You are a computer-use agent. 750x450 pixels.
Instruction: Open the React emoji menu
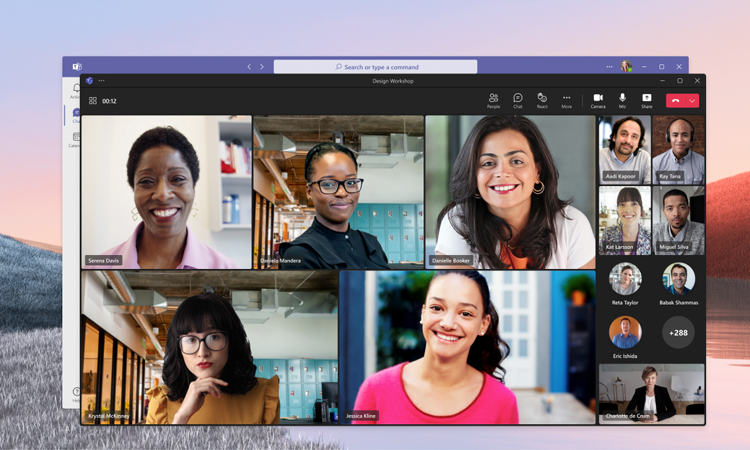[x=542, y=99]
